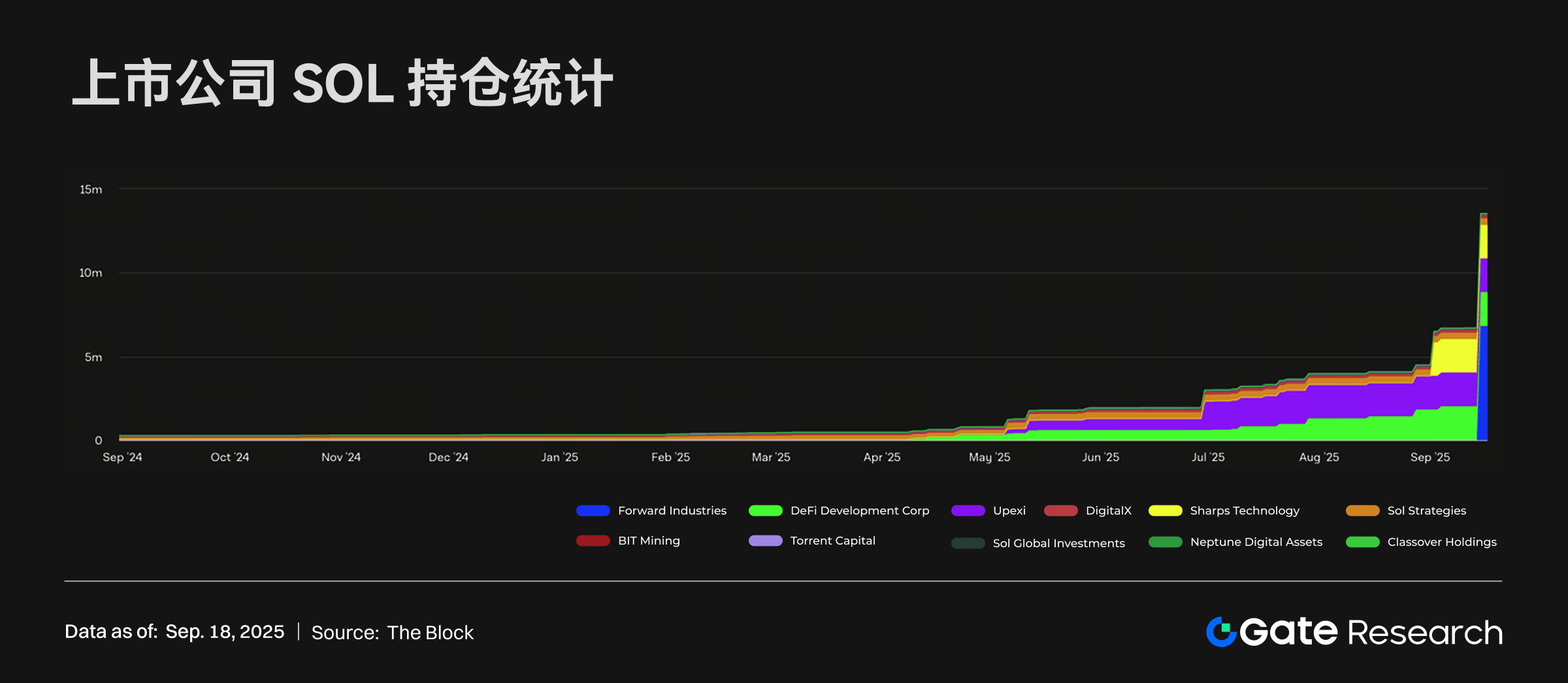Viewport: 1568px width, 683px height.
Task: Click the 15m y-axis label
Action: click(x=91, y=189)
